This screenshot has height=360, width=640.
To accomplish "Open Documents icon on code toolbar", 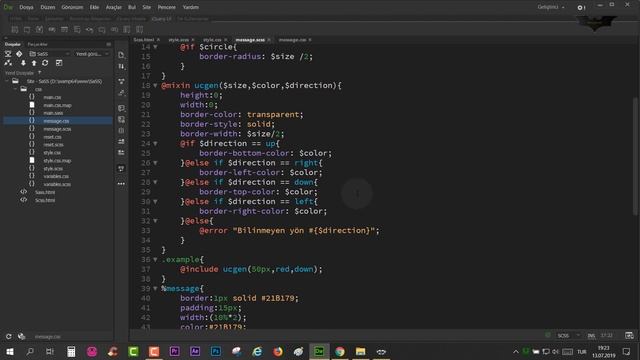I will [x=121, y=55].
